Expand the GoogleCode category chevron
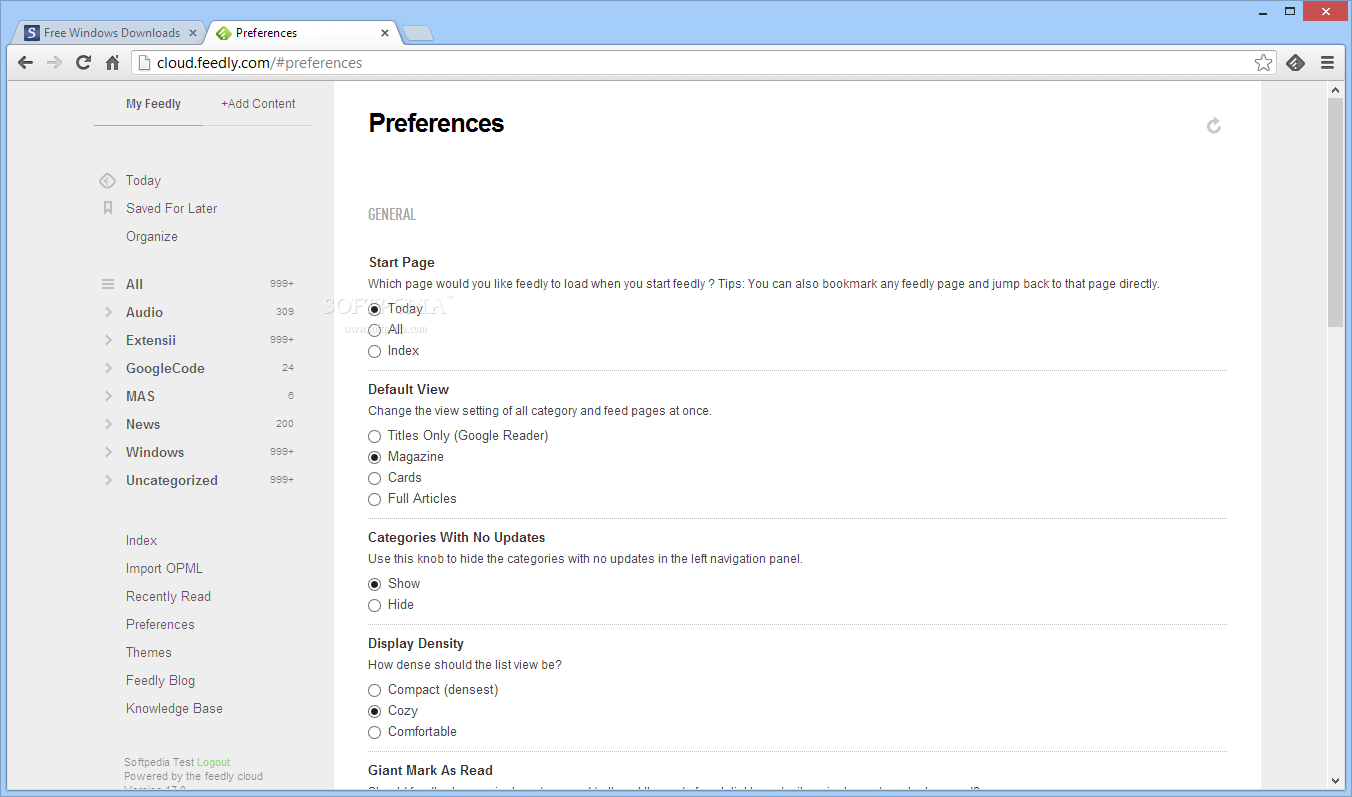Screen dimensions: 1352x797 (108, 368)
